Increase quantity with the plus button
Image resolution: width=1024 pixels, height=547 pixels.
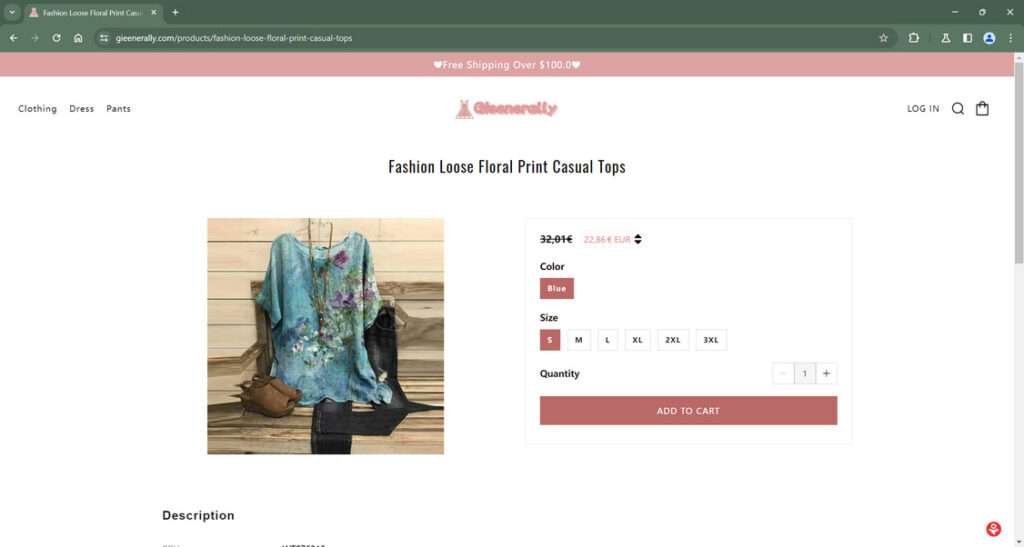point(826,373)
